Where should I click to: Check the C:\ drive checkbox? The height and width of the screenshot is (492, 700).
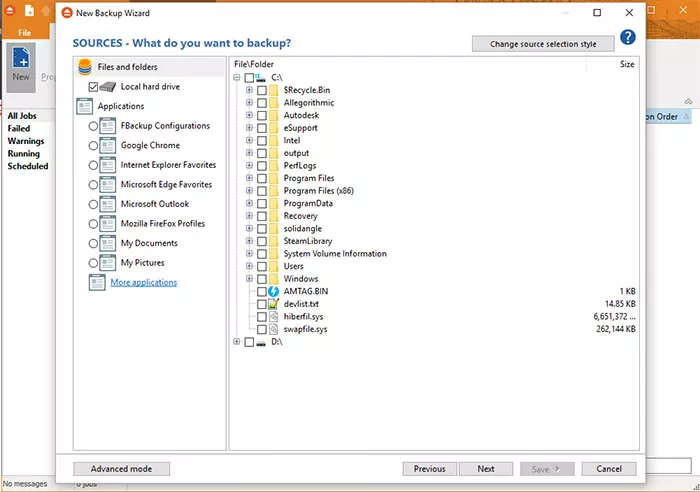click(249, 78)
